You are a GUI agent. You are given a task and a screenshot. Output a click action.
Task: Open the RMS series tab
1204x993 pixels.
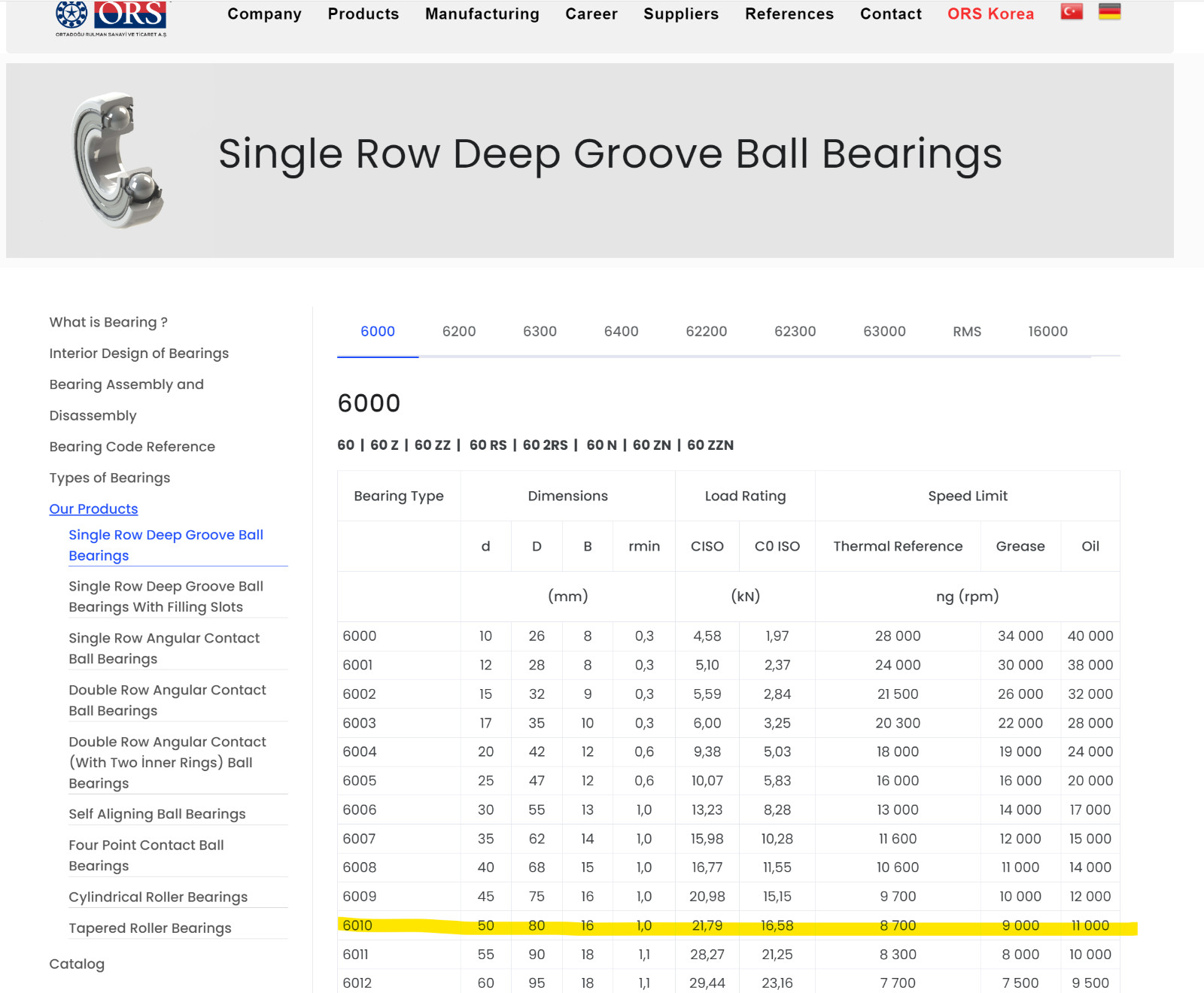(967, 332)
